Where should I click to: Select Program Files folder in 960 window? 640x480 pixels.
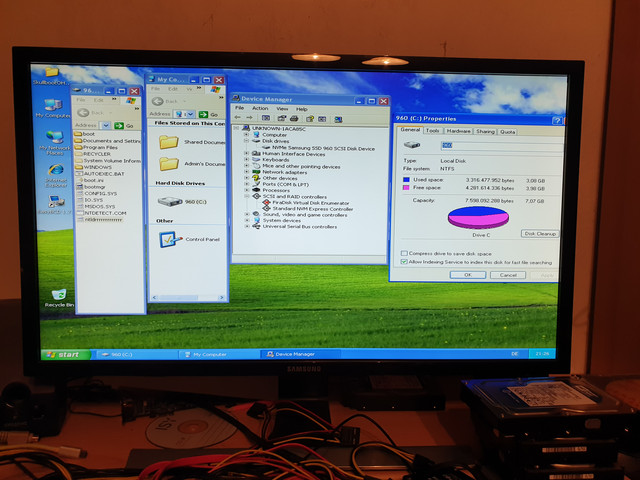[96, 147]
